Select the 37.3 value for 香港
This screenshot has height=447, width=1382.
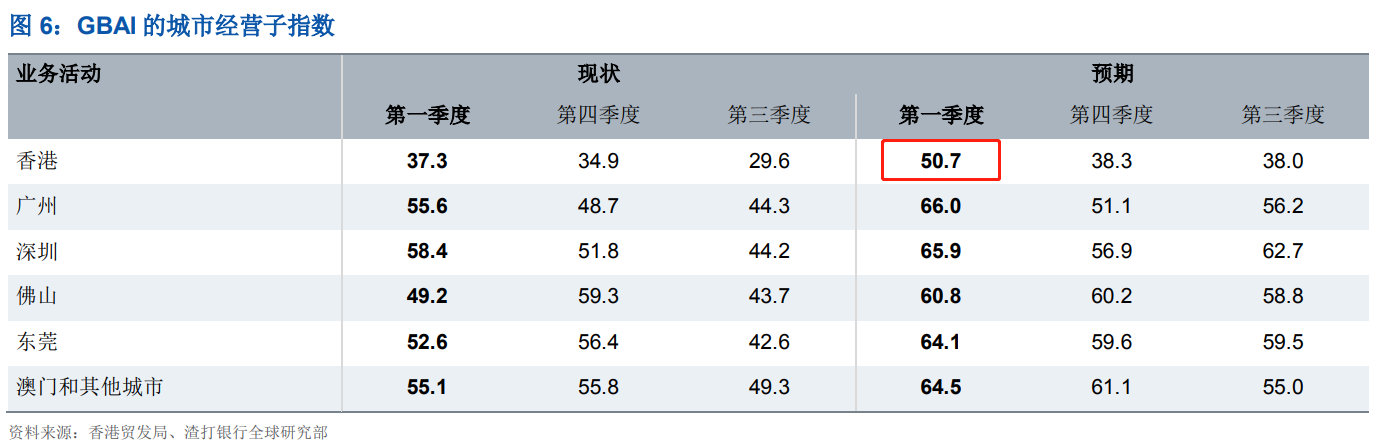427,161
